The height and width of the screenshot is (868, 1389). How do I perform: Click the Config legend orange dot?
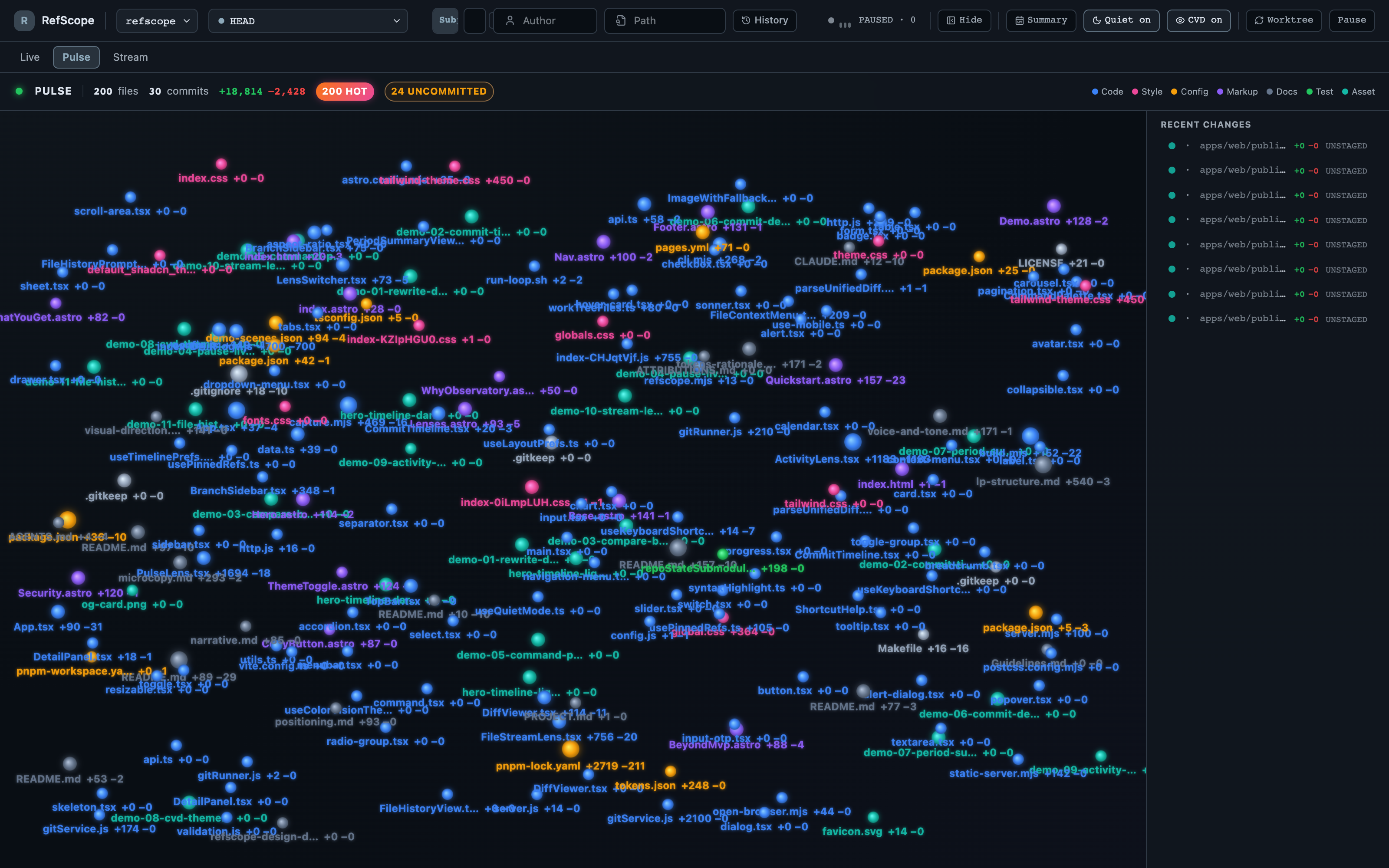(1174, 92)
